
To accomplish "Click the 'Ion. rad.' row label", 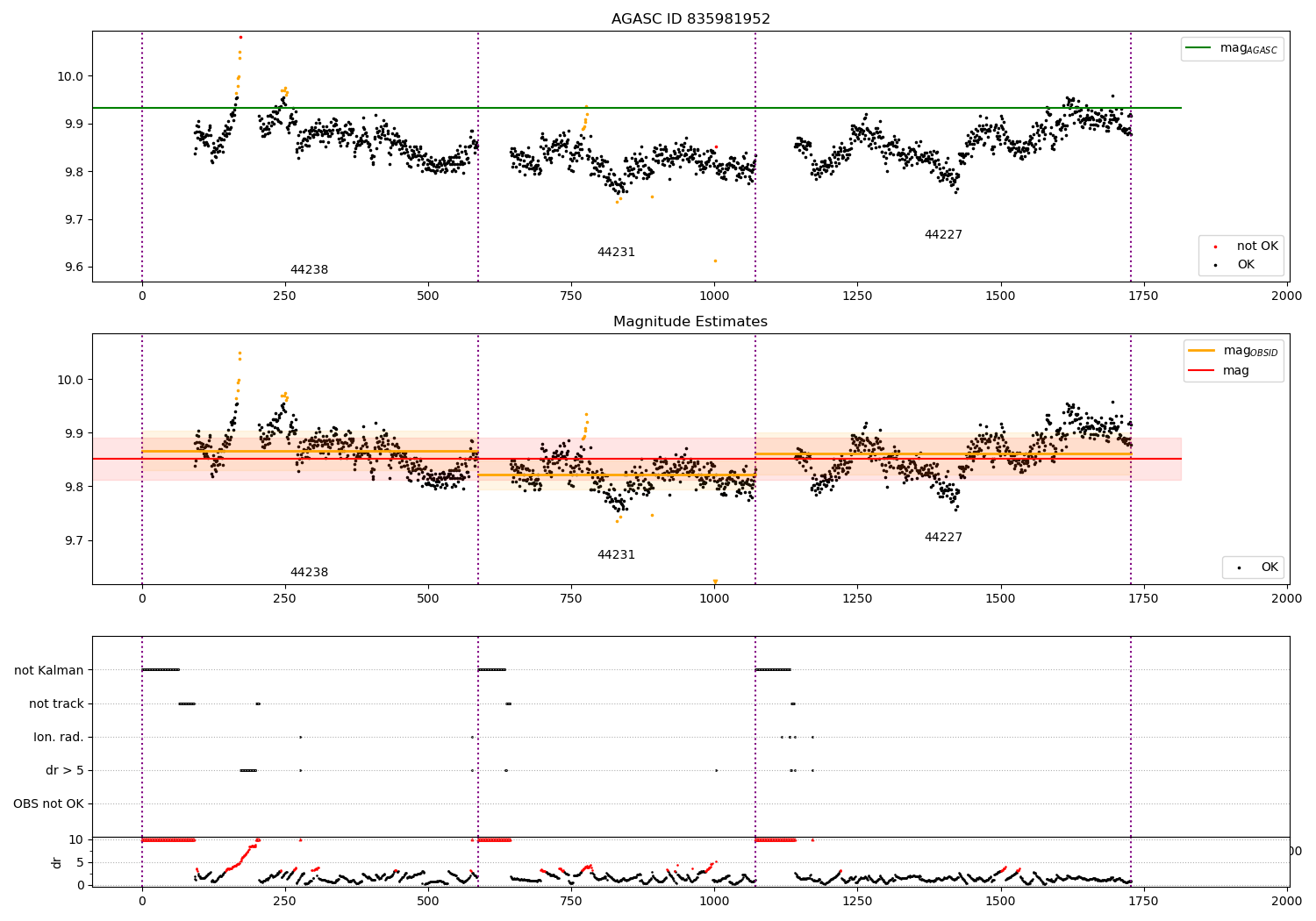I will tap(59, 737).
